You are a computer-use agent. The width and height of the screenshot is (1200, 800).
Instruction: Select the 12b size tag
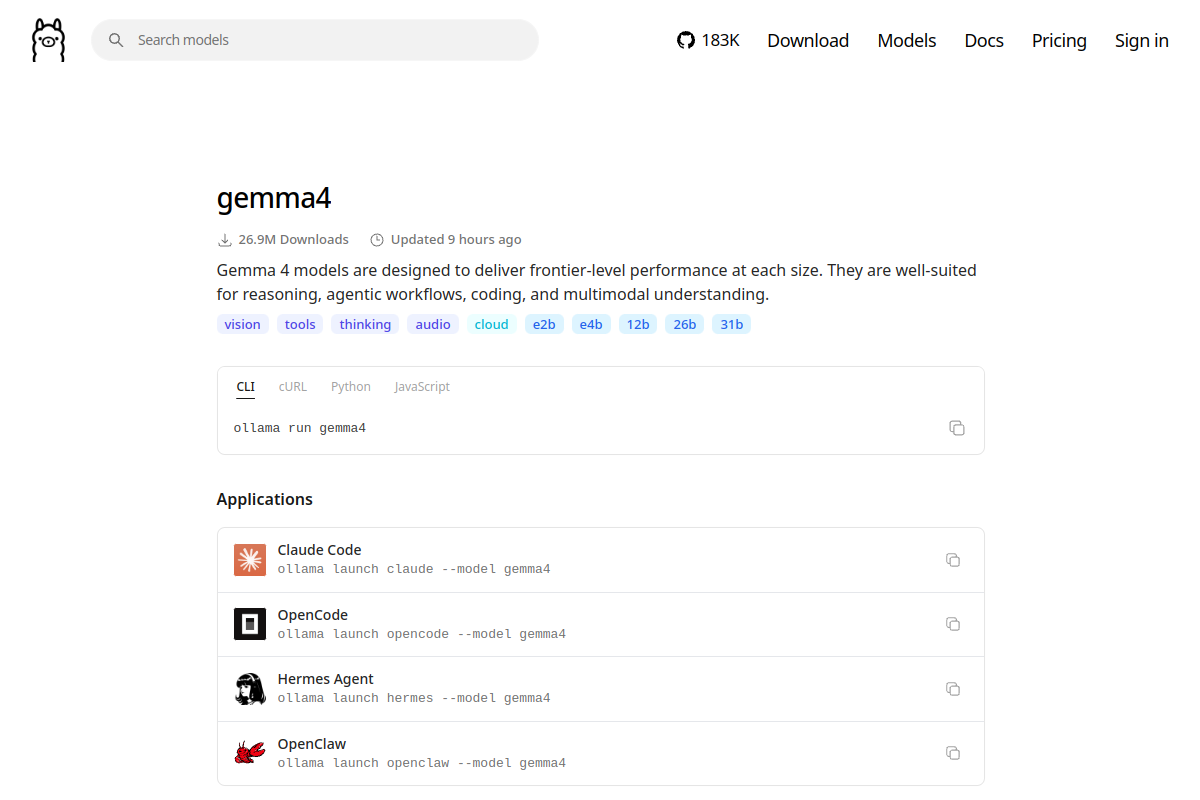click(x=638, y=324)
